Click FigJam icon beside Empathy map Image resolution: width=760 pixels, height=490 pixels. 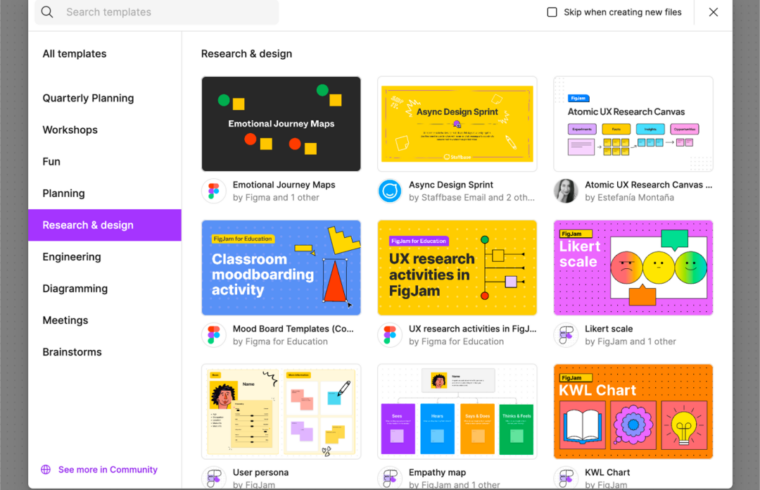click(x=390, y=478)
